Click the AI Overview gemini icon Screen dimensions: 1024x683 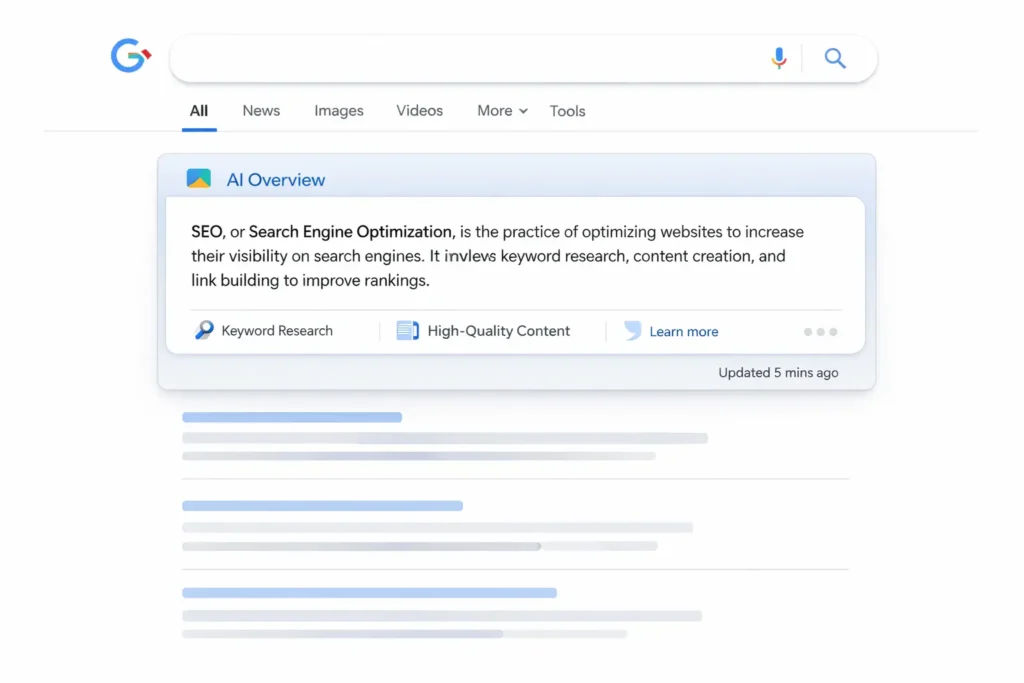(x=199, y=179)
